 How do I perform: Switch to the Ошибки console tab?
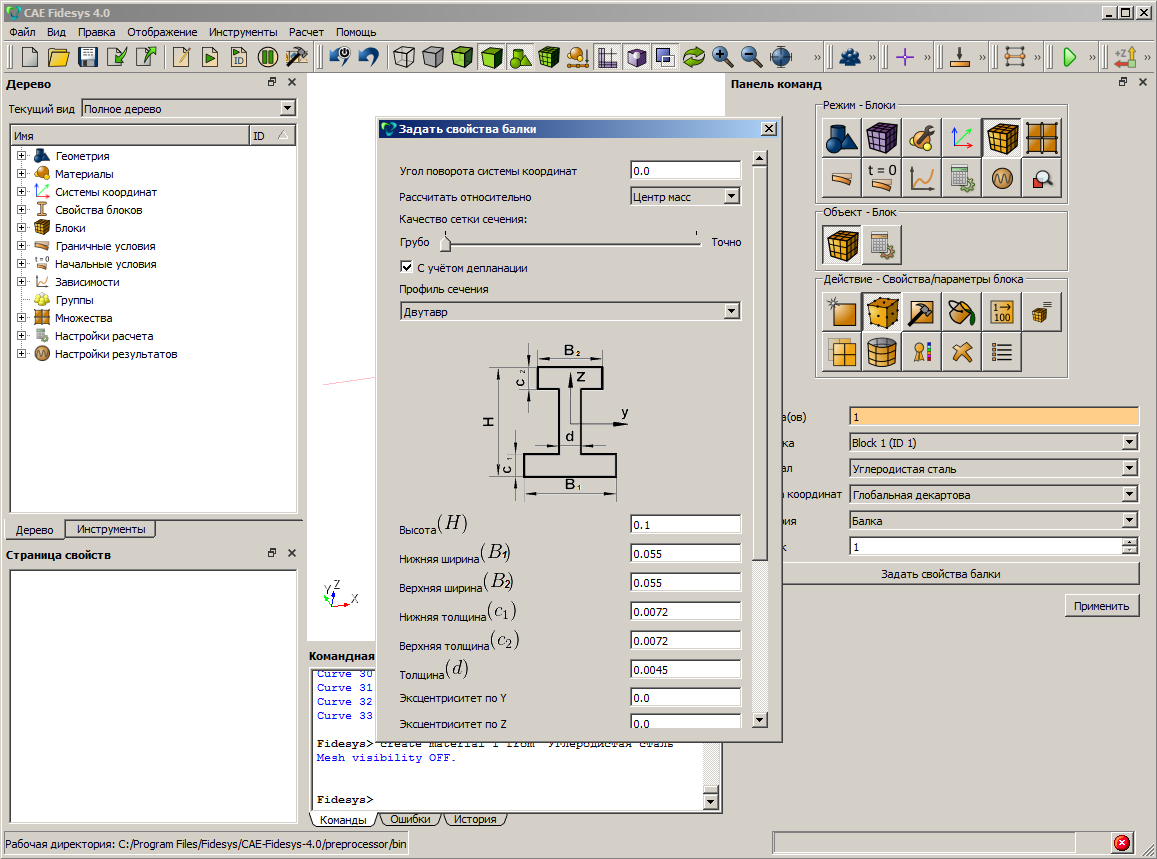tap(410, 819)
